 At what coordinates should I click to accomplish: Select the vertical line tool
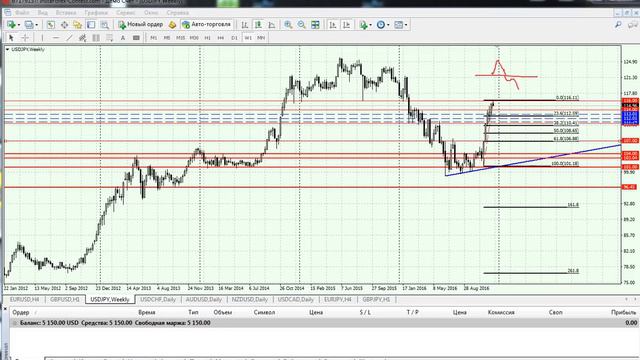click(42, 38)
